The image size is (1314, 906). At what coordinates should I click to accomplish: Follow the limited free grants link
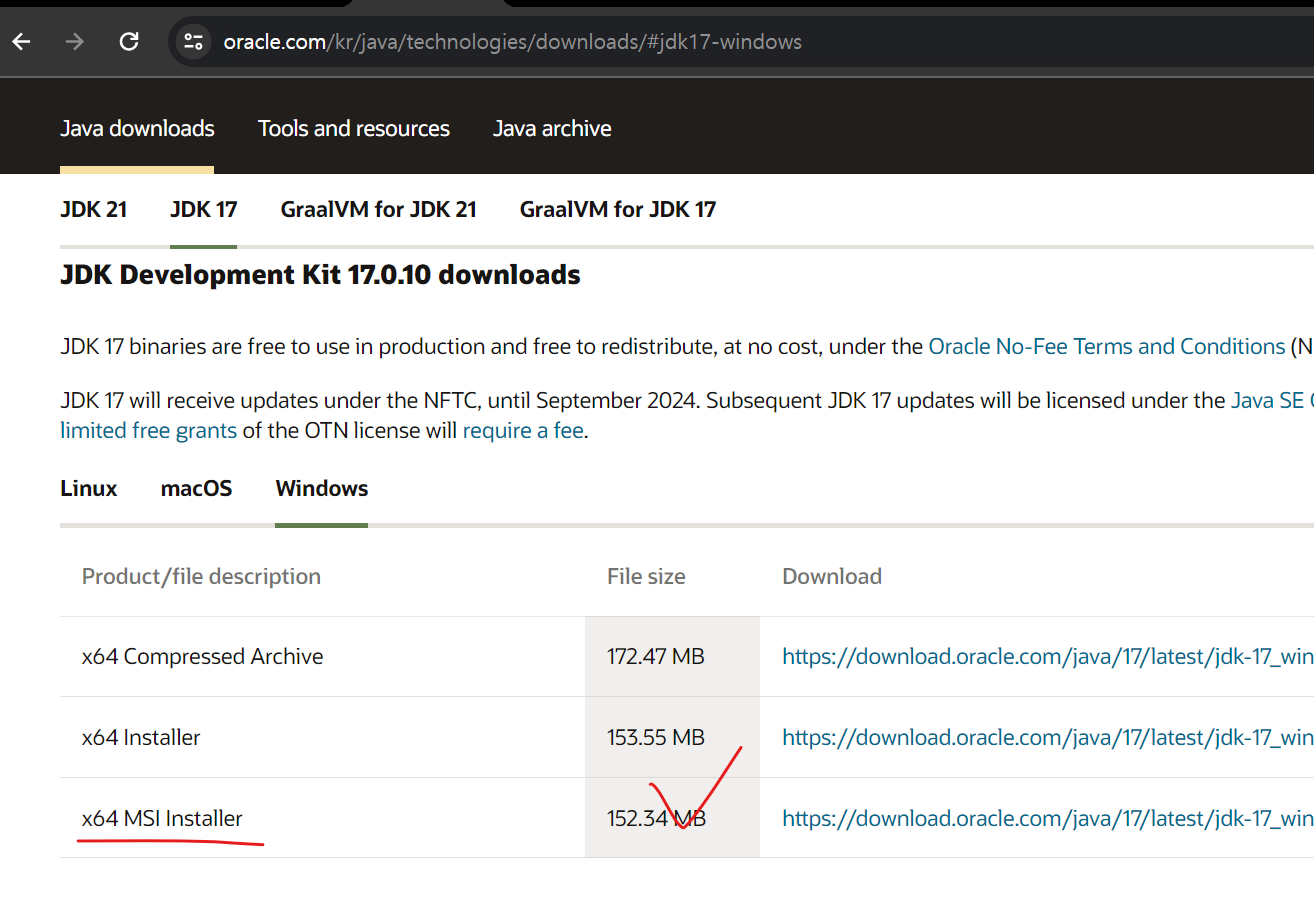[x=149, y=431]
